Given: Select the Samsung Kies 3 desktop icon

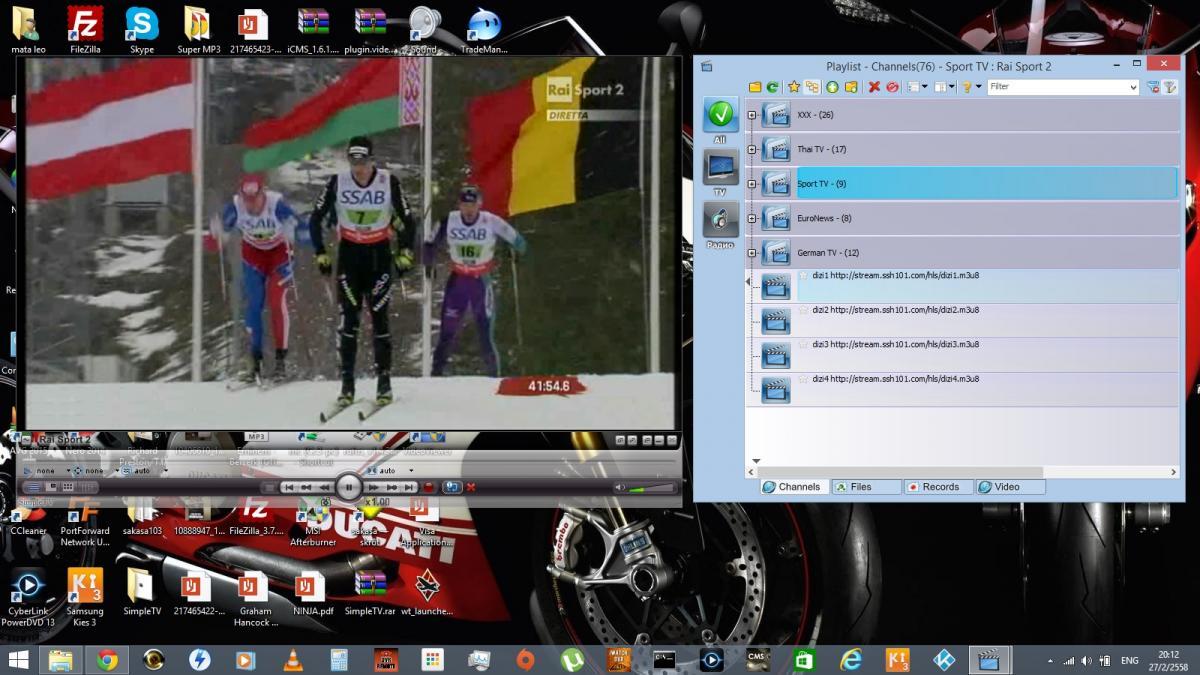Looking at the screenshot, I should [85, 598].
